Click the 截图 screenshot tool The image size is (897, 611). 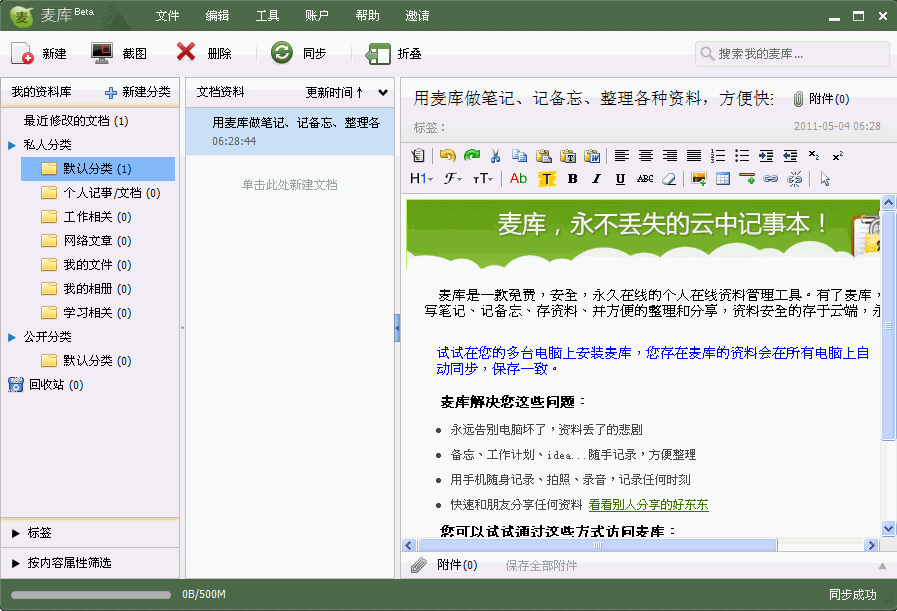(118, 54)
